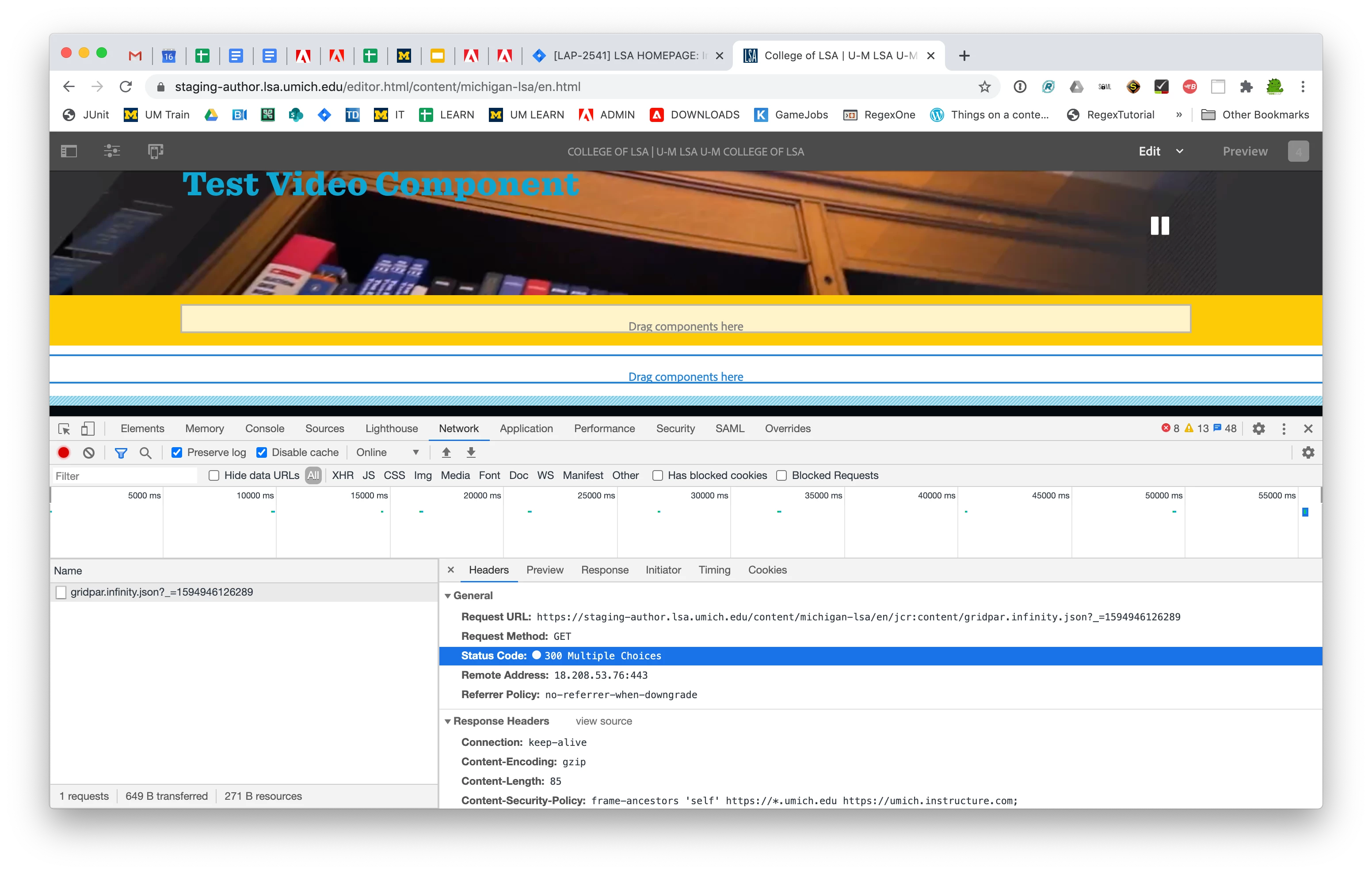Click the export HAR download arrow
This screenshot has height=874, width=1372.
[471, 452]
